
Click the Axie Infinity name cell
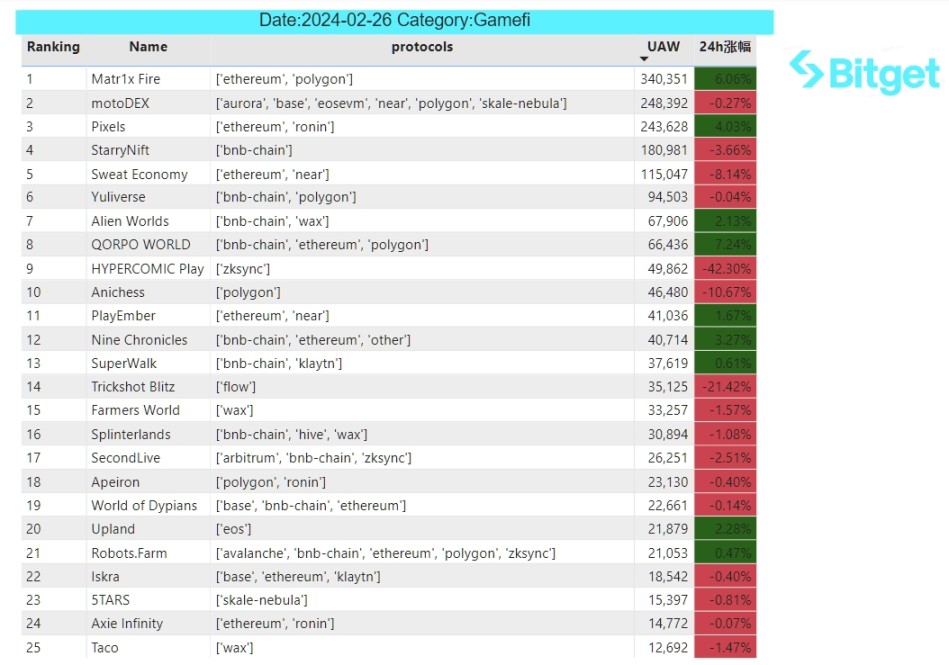[x=127, y=624]
